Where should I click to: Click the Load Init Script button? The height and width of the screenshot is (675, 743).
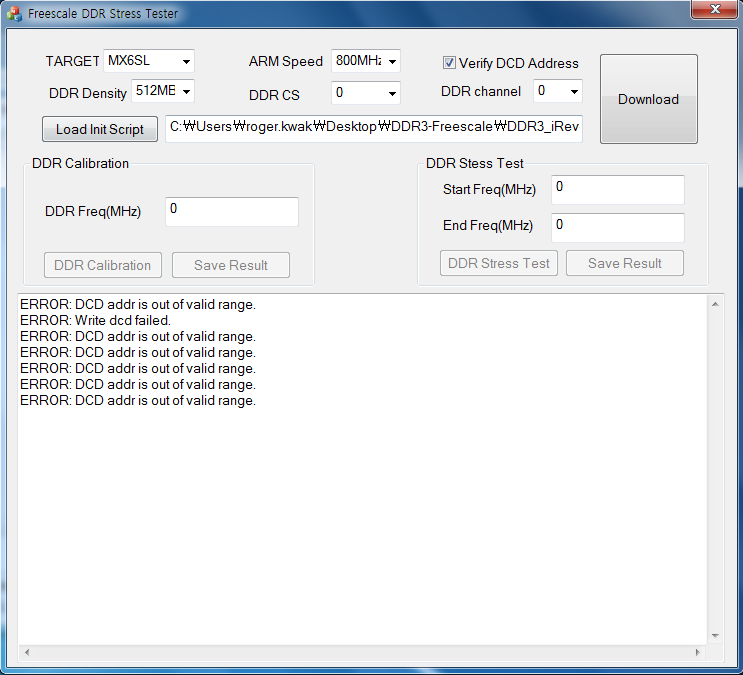coord(100,129)
